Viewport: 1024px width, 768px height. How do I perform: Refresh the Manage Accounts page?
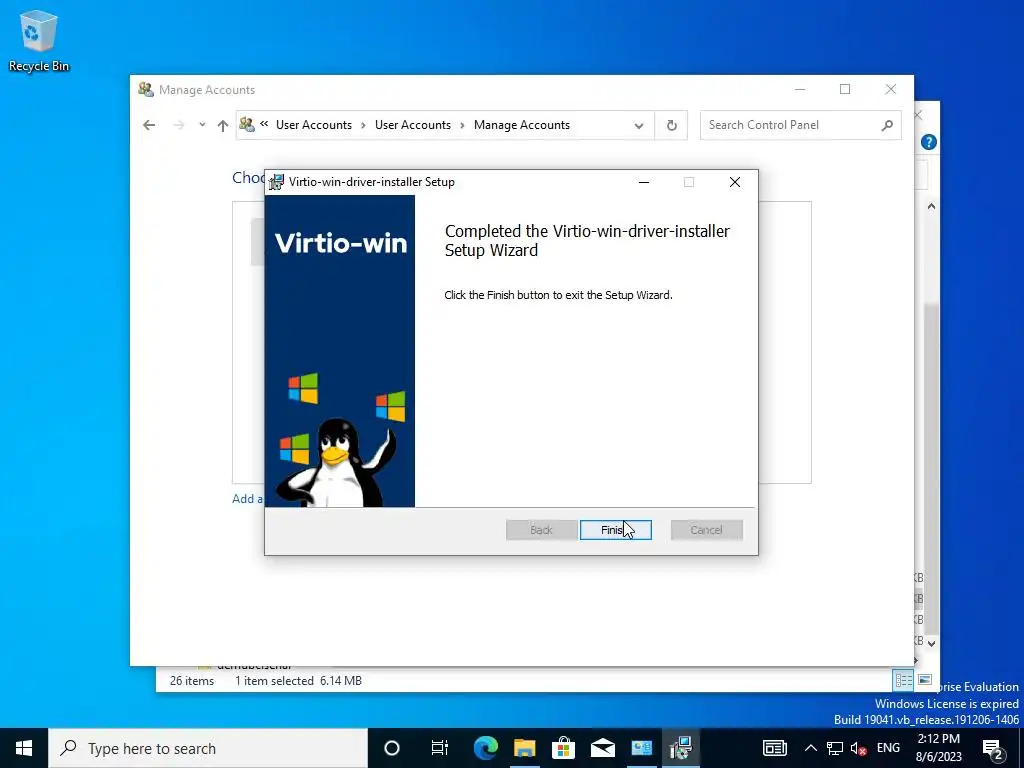[671, 125]
